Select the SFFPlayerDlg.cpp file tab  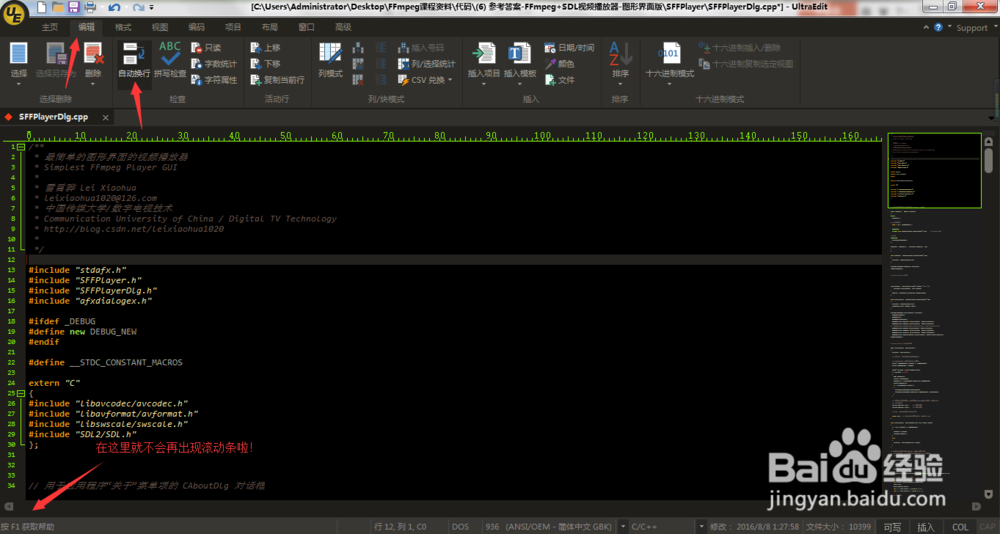[54, 117]
